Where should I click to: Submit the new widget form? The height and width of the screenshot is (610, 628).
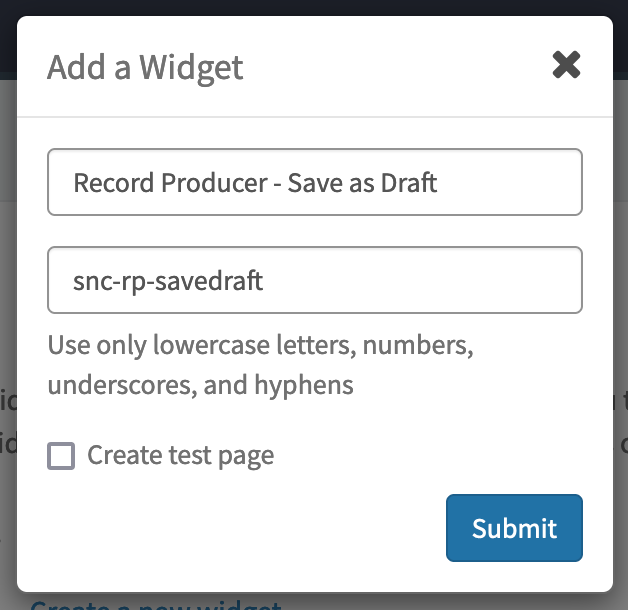[x=514, y=528]
